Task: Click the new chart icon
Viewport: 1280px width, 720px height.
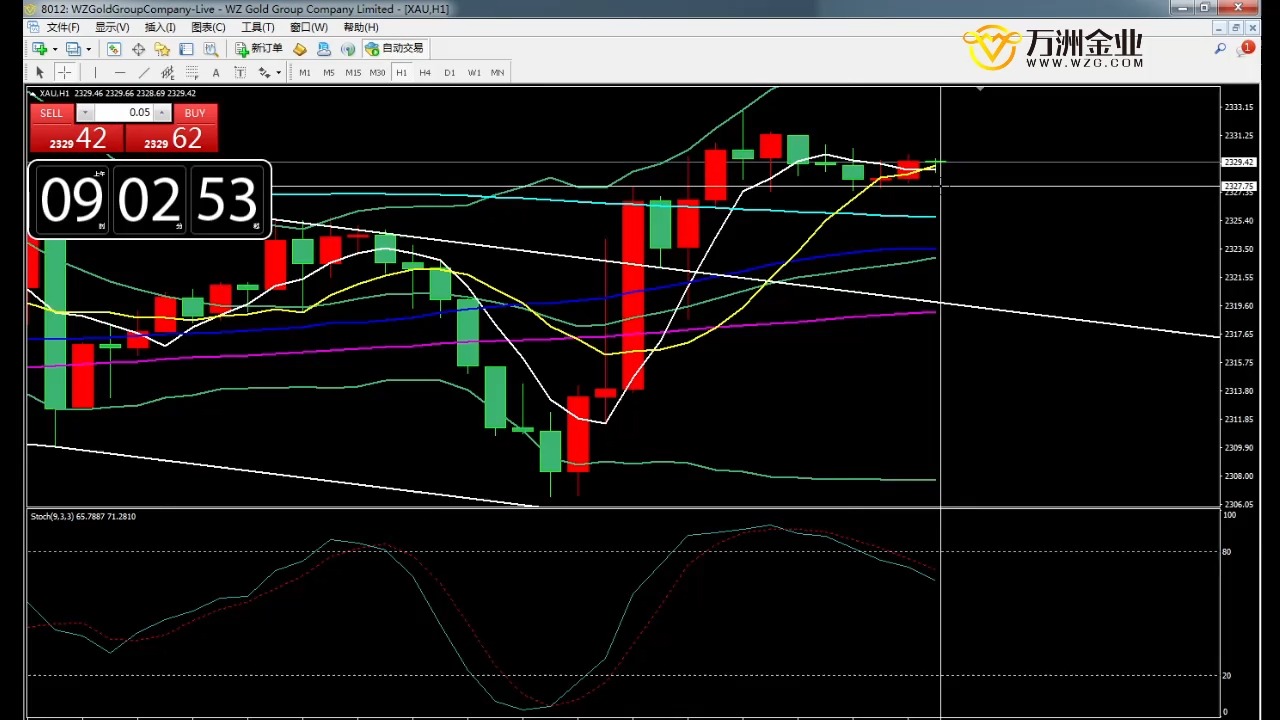Action: pos(40,48)
